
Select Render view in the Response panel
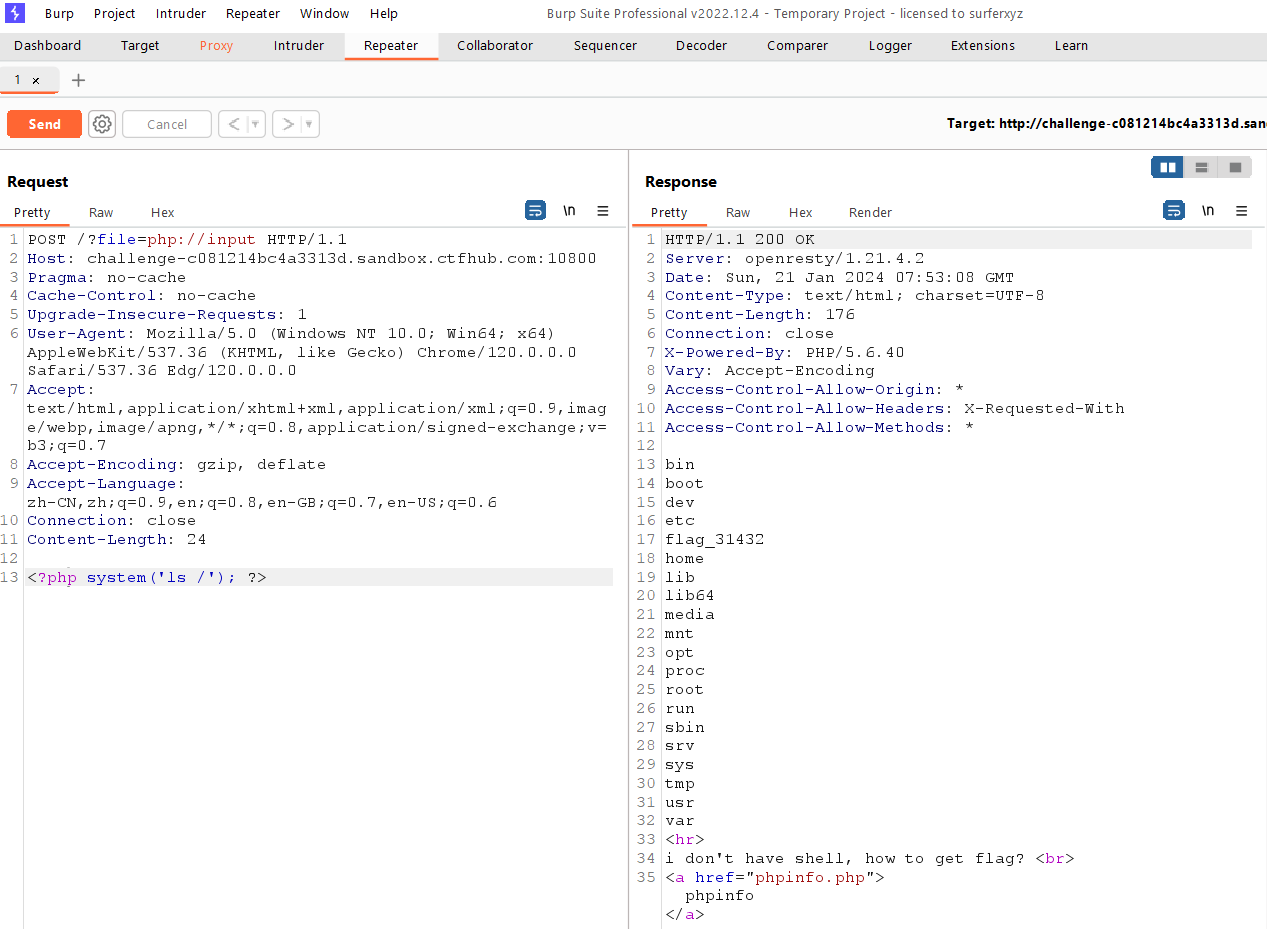pyautogui.click(x=870, y=212)
